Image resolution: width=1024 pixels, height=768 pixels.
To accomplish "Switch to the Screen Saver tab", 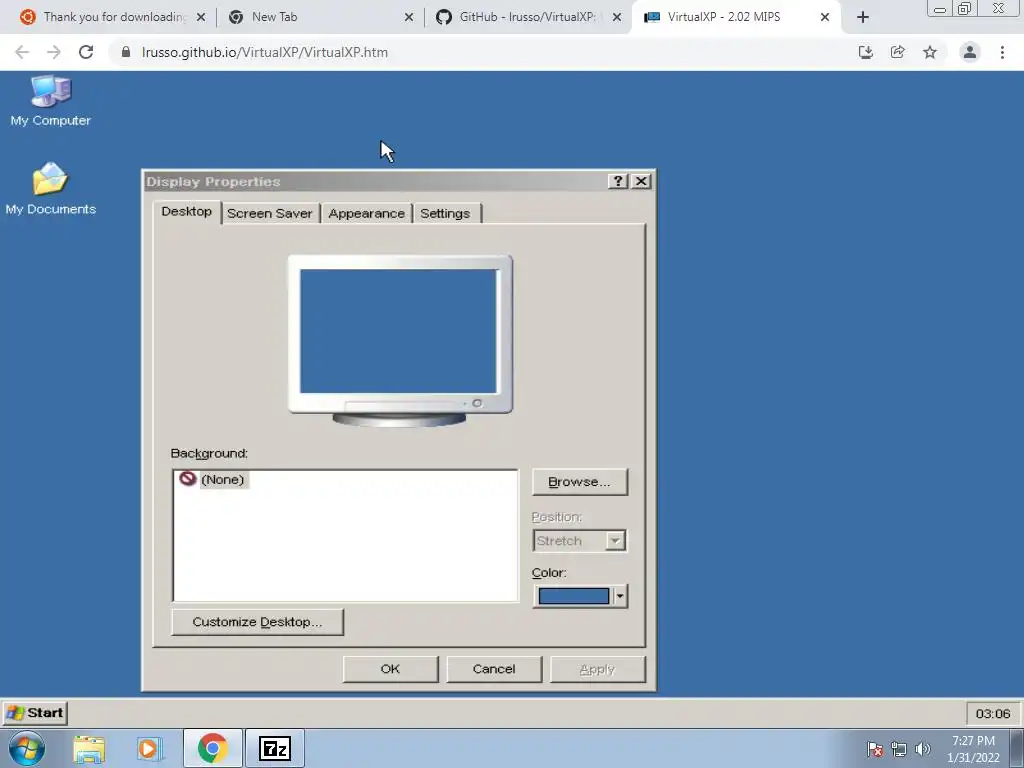I will pos(270,214).
